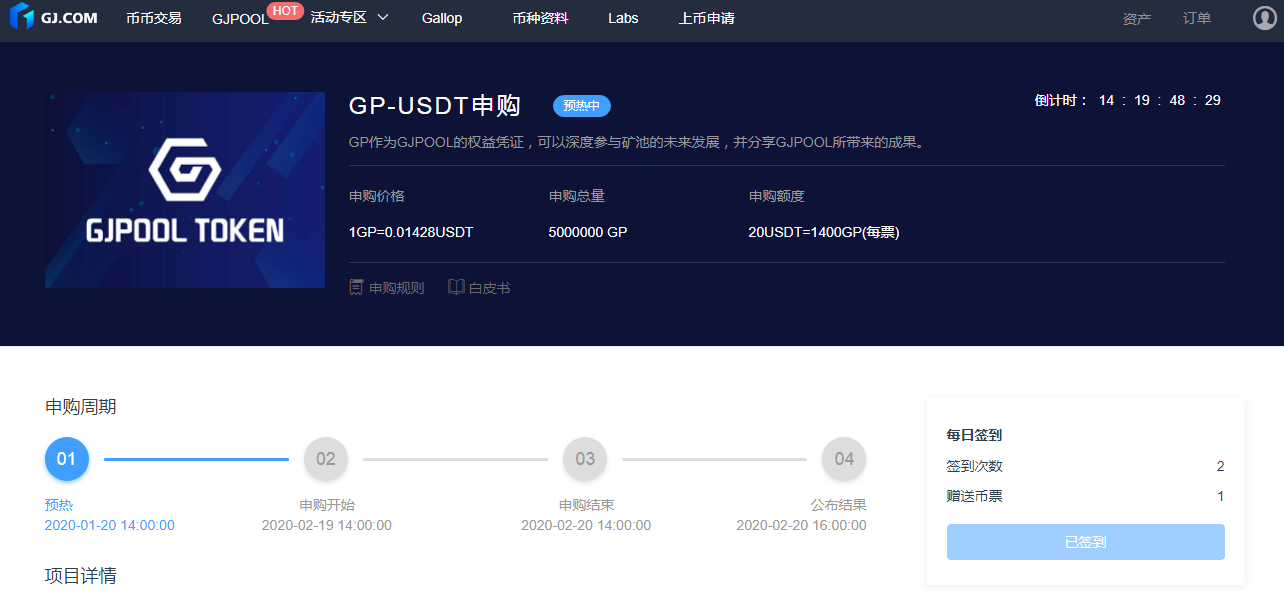Click the 白皮书 book icon
The image size is (1284, 595).
(456, 287)
